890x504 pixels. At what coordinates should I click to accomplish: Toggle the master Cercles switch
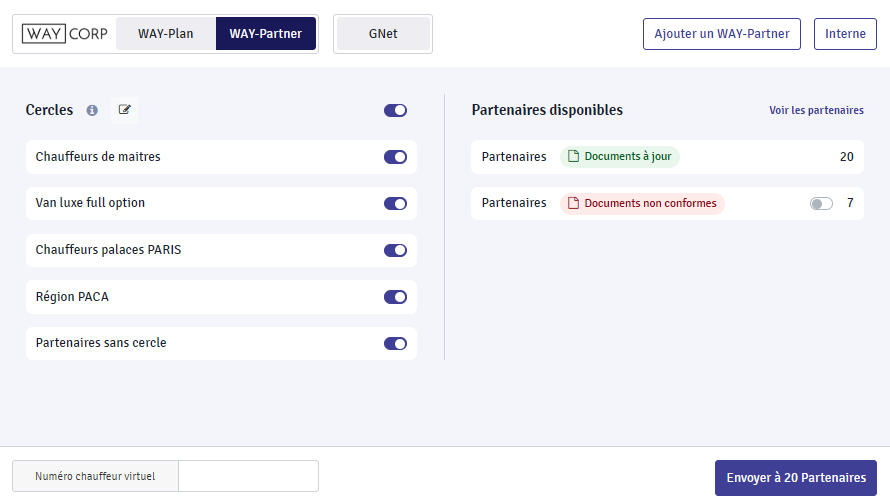tap(395, 111)
